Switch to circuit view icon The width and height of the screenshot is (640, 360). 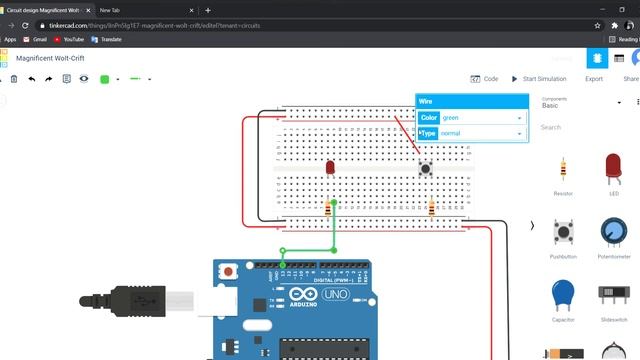597,58
